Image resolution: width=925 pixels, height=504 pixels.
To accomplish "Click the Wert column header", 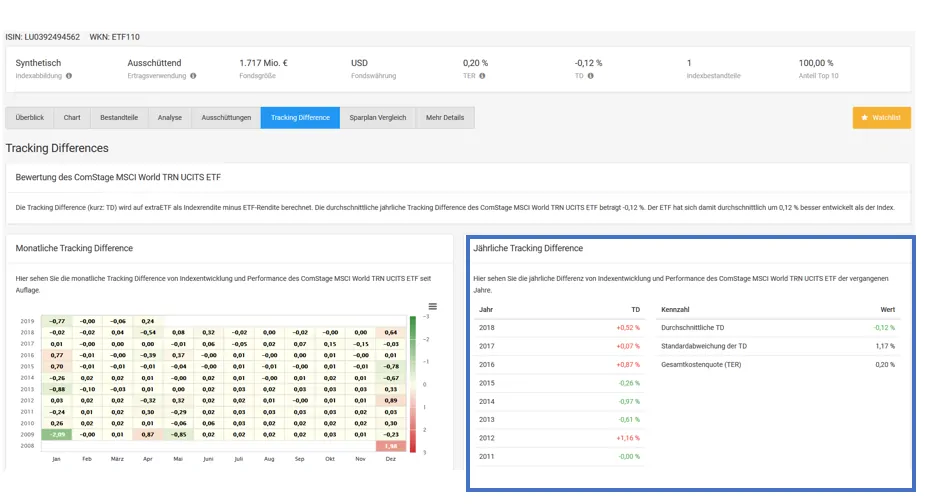I will pyautogui.click(x=888, y=310).
